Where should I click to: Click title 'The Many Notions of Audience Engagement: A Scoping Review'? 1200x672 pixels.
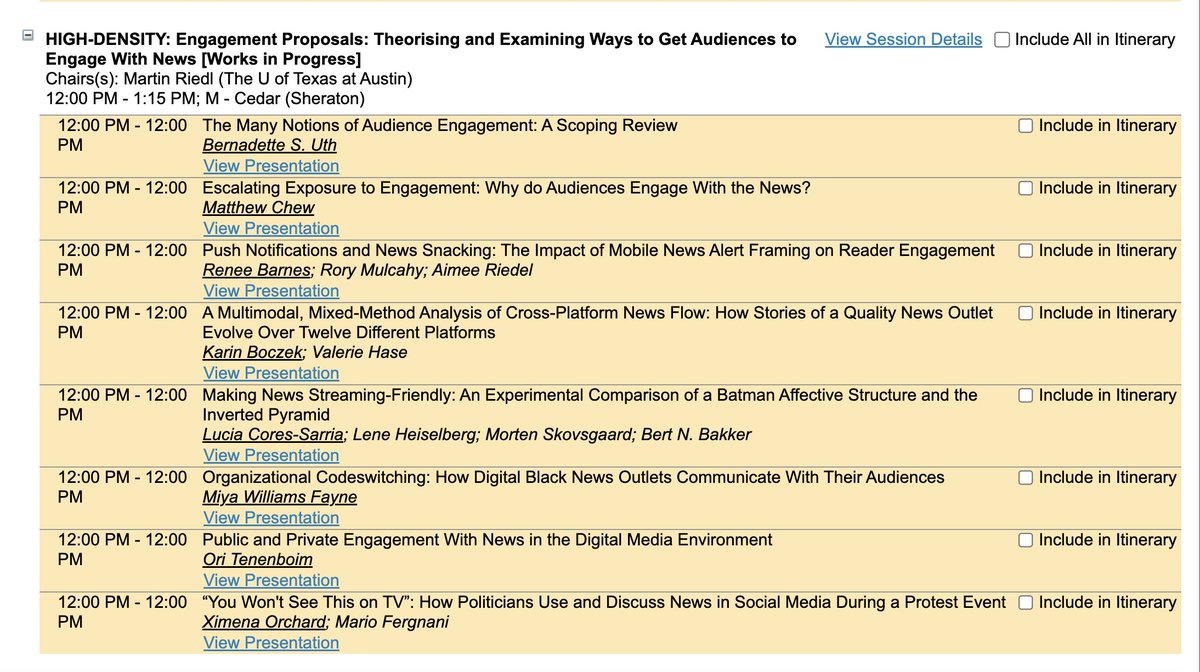440,126
